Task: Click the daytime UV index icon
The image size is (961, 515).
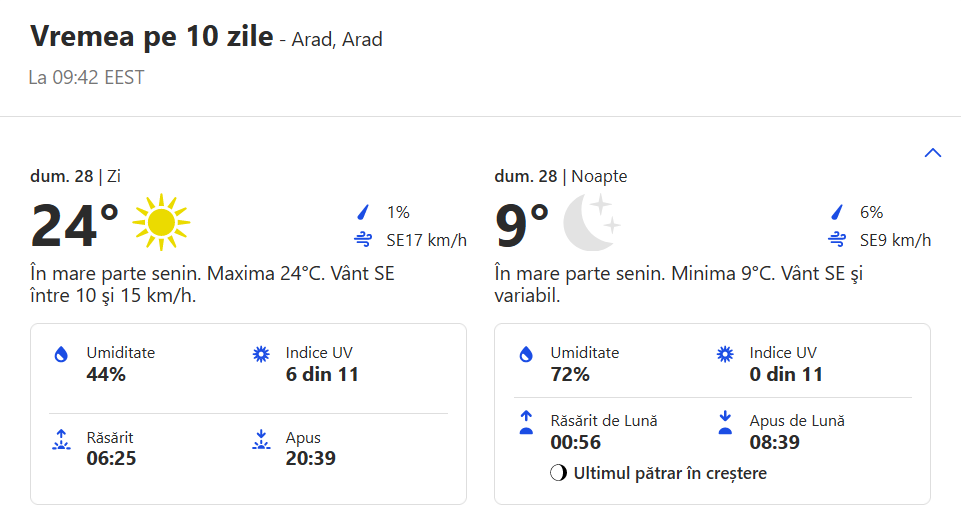Action: [261, 354]
